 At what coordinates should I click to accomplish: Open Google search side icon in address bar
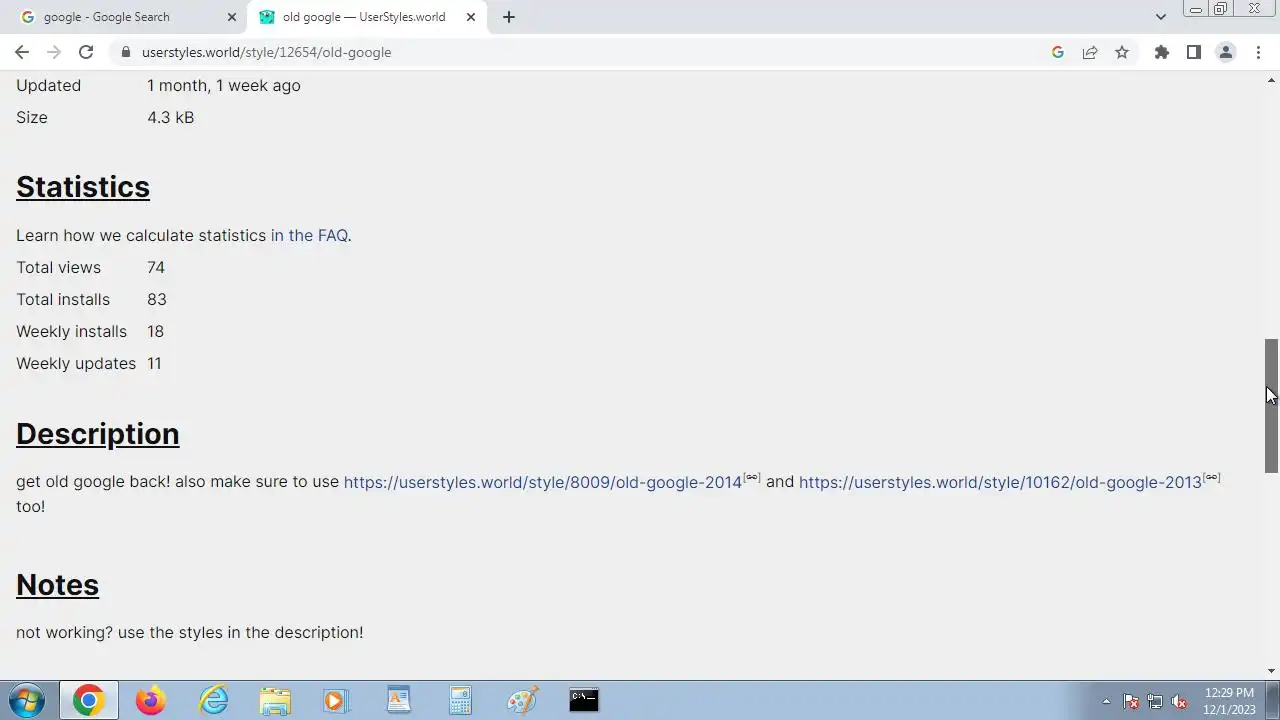pyautogui.click(x=1058, y=52)
